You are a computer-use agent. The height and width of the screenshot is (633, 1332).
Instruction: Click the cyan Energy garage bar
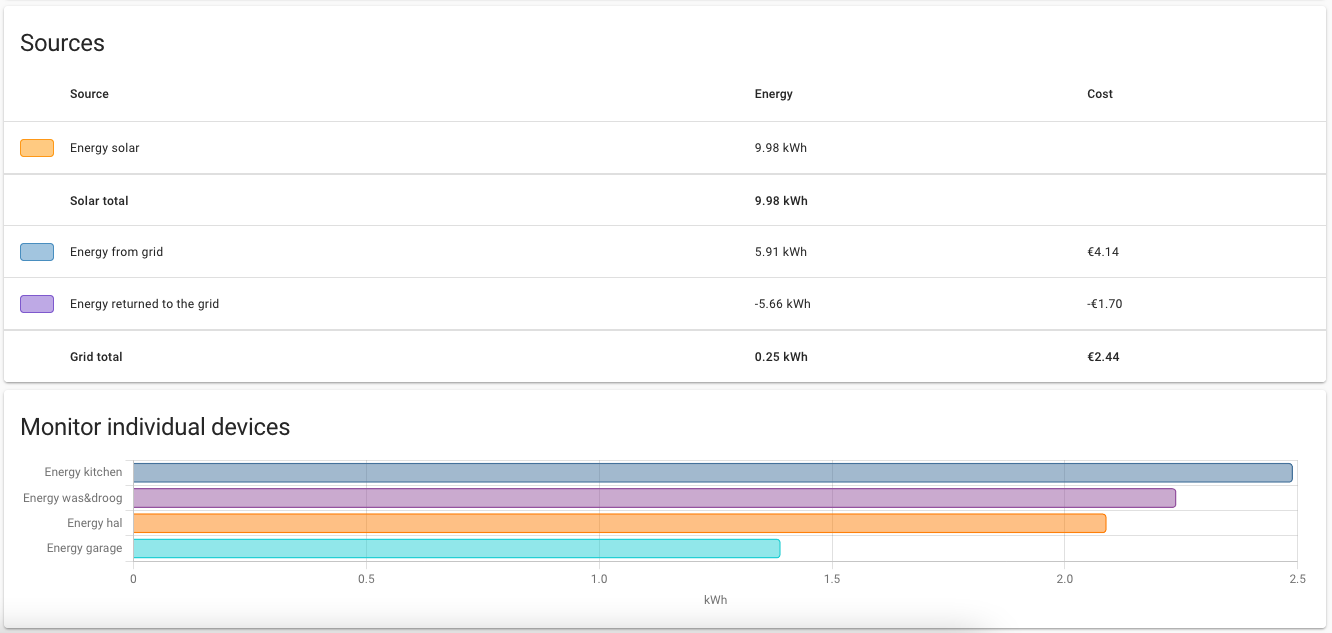pyautogui.click(x=456, y=548)
